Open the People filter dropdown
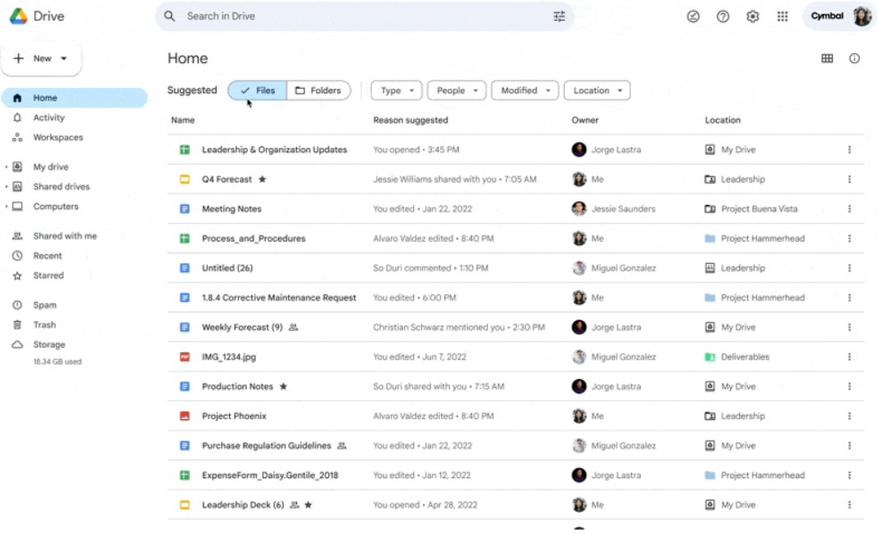Viewport: 877px width, 534px height. click(x=456, y=91)
